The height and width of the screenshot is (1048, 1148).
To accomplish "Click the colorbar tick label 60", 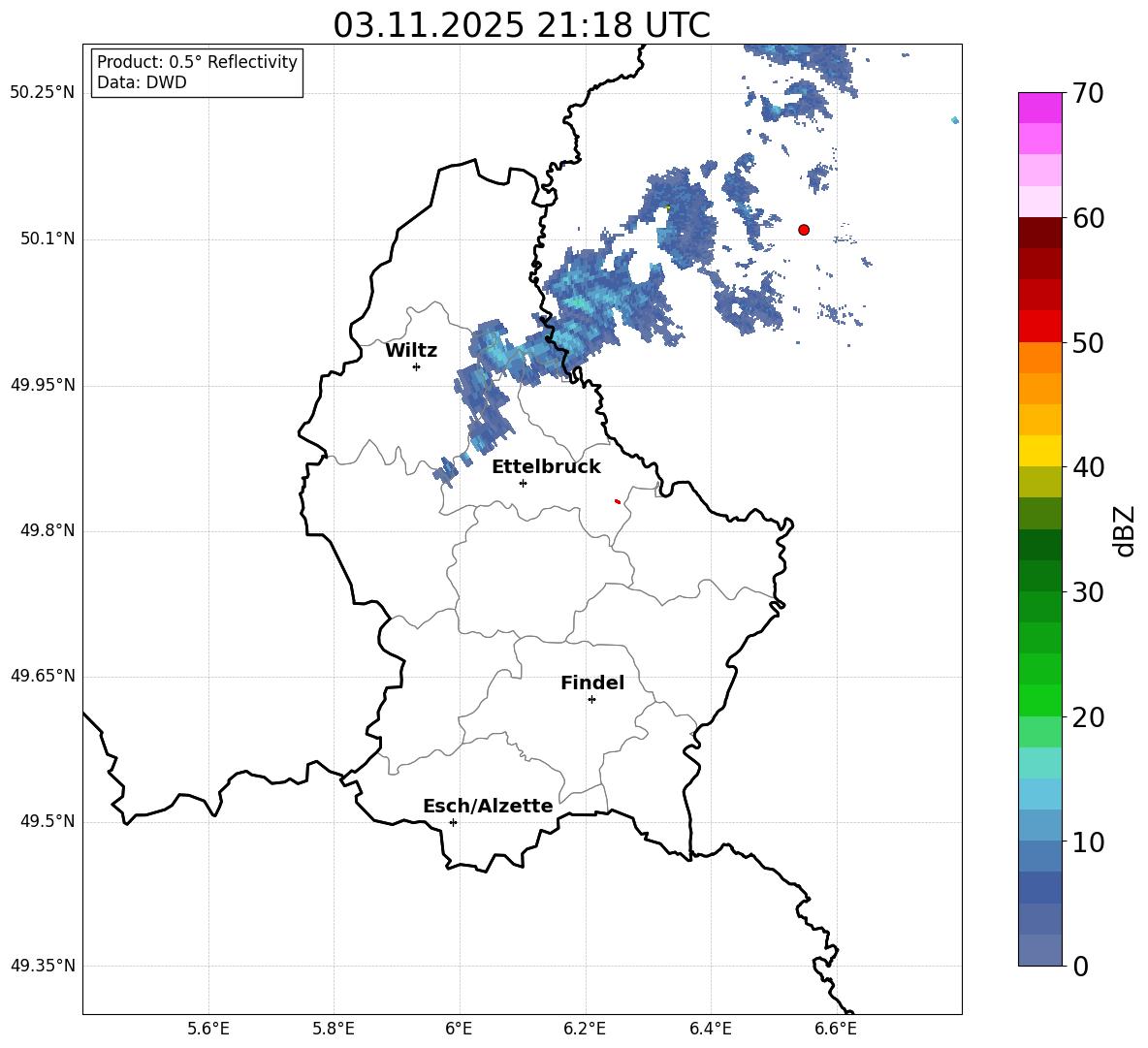I will pos(1089,218).
